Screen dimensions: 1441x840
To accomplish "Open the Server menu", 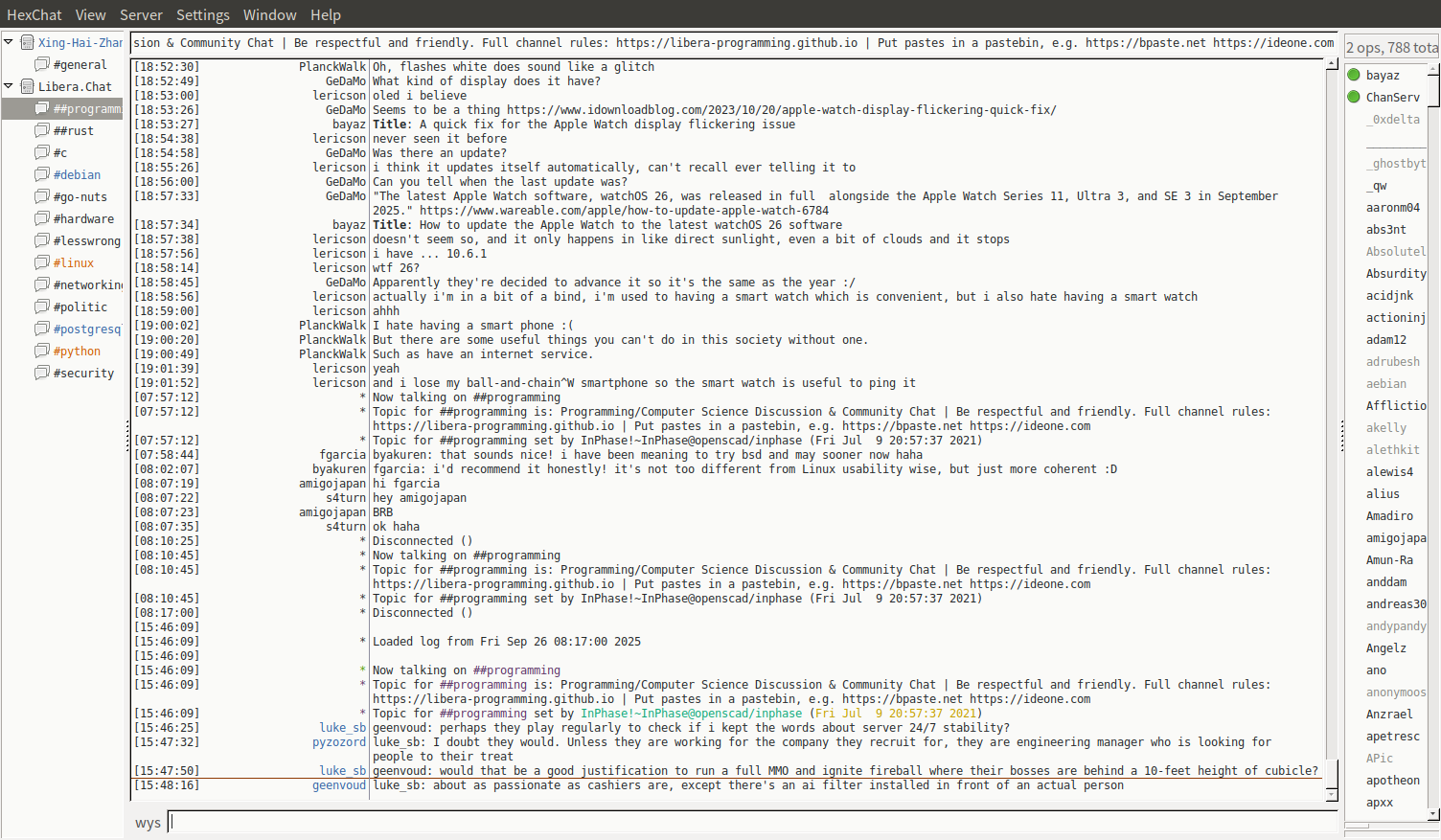I will 141,14.
